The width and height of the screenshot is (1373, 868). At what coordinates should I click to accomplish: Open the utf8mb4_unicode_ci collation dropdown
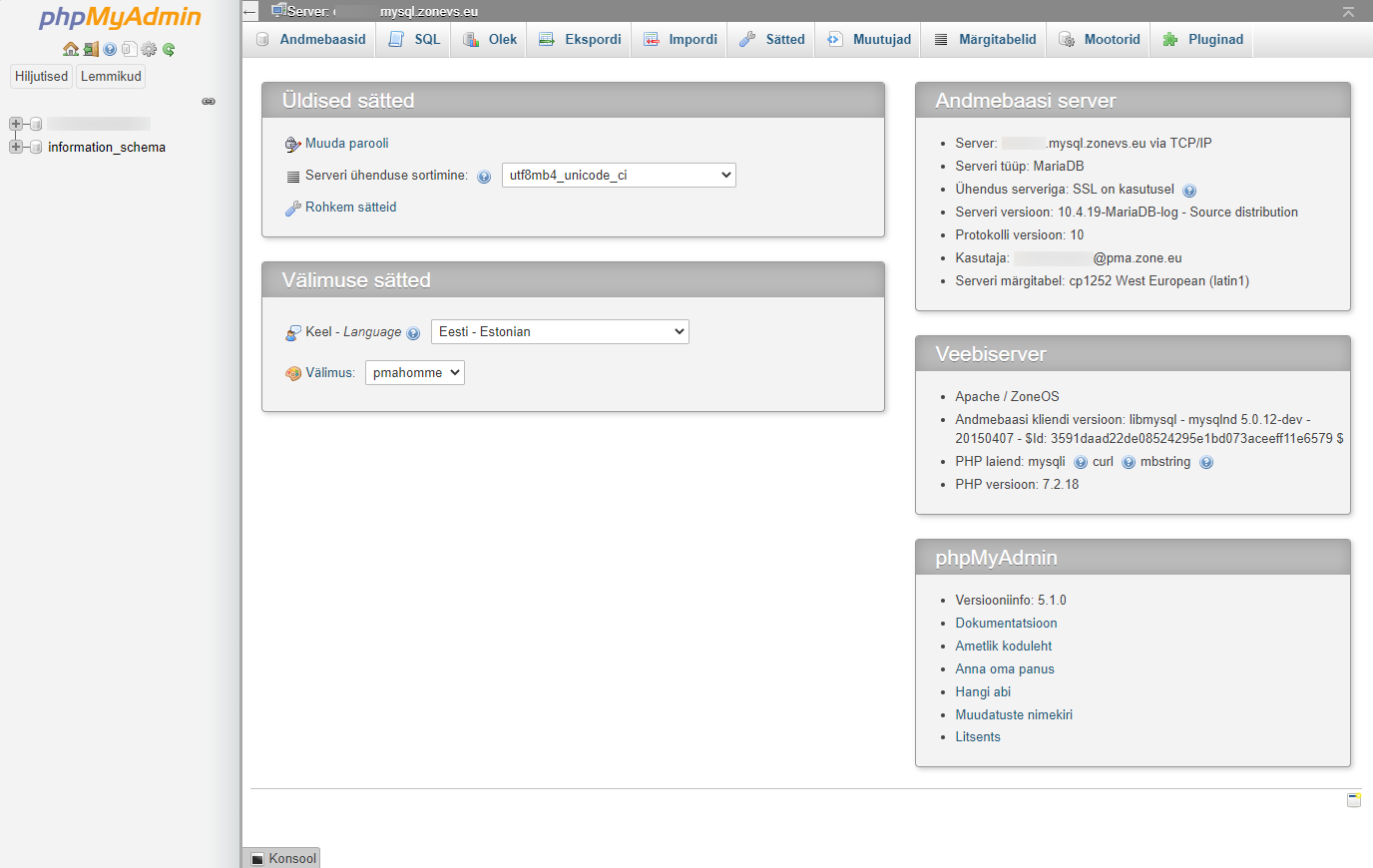tap(619, 176)
